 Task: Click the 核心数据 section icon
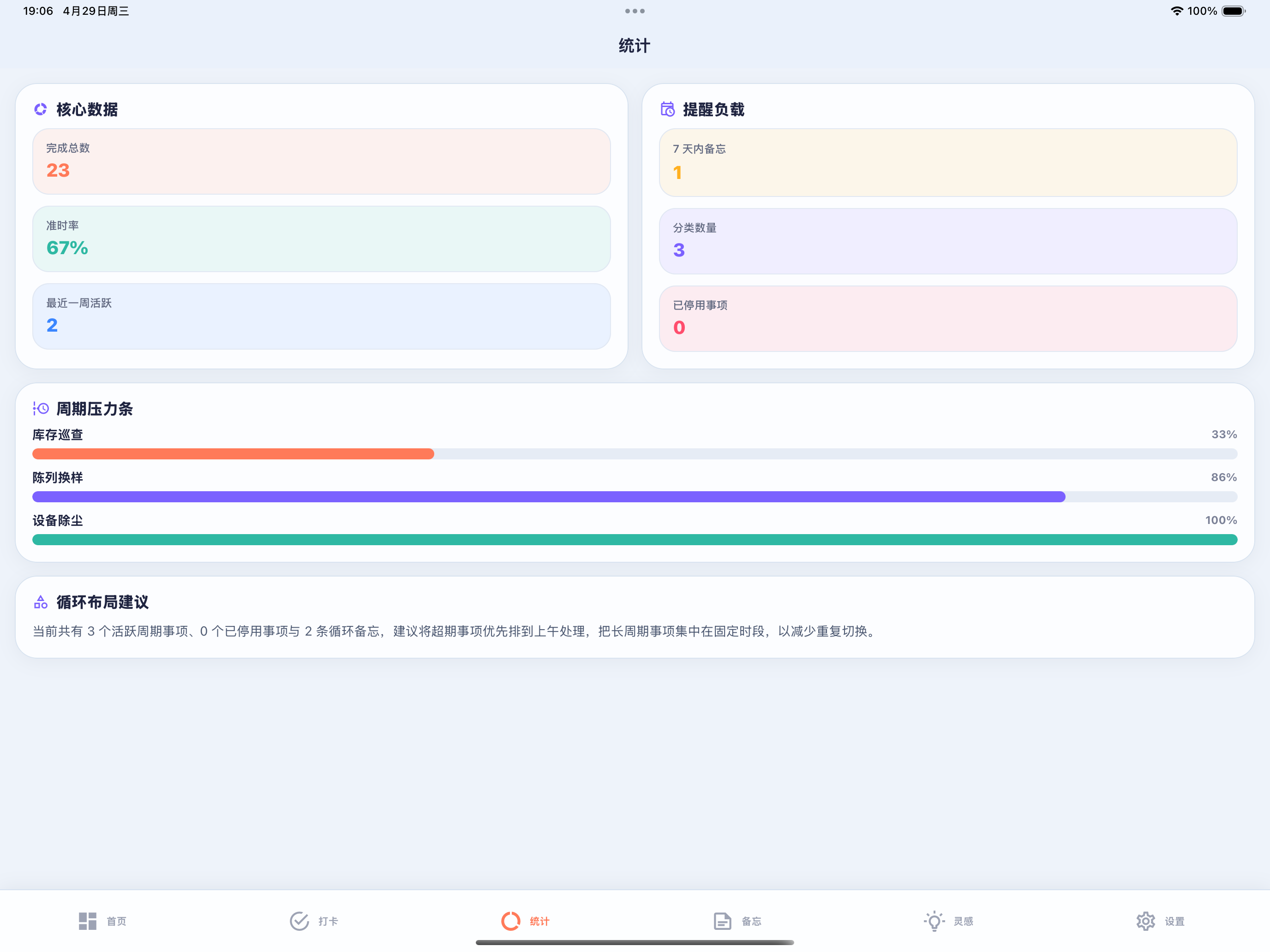(x=40, y=109)
